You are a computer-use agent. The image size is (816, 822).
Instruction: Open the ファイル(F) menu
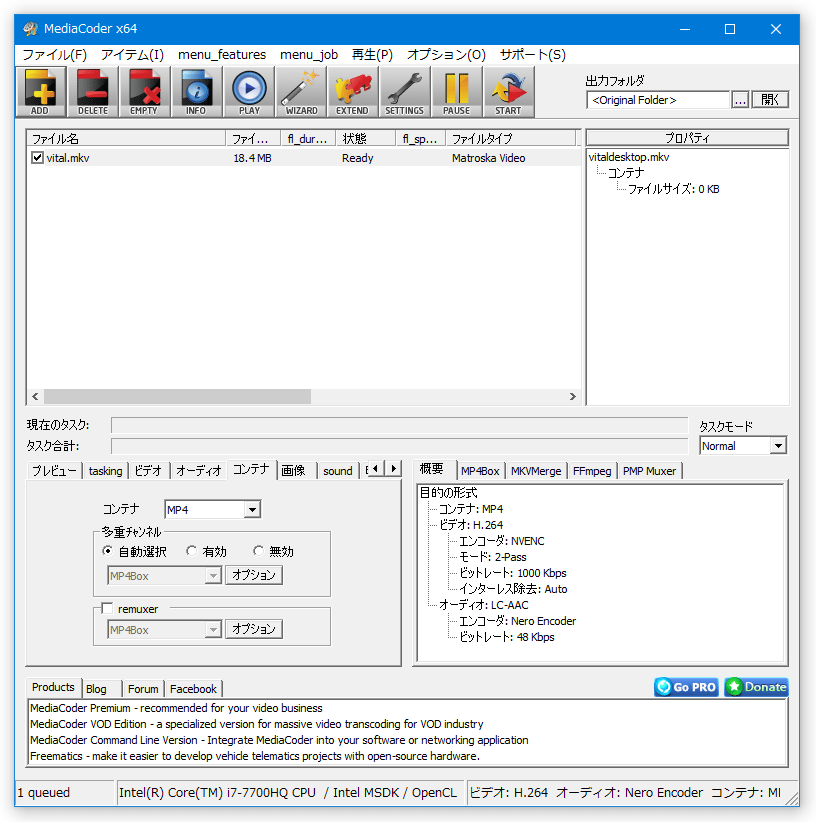(55, 55)
